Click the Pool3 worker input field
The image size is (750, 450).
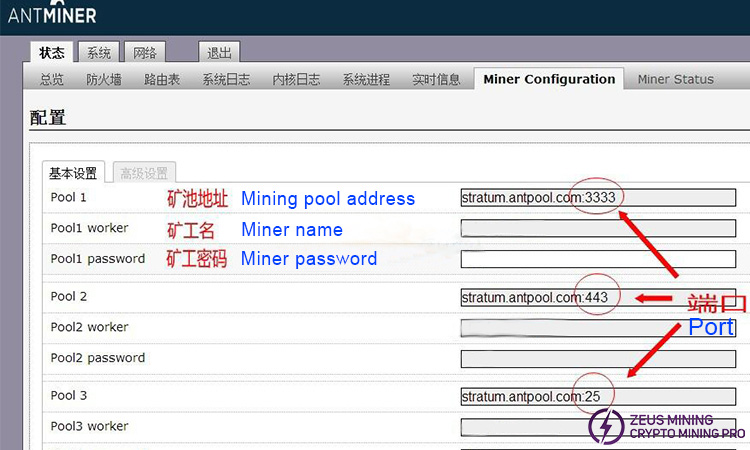click(x=598, y=427)
